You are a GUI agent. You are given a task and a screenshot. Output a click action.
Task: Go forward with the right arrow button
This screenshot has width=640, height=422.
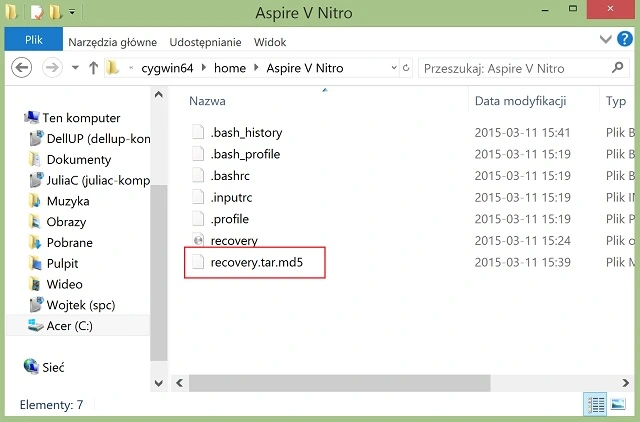pyautogui.click(x=52, y=68)
